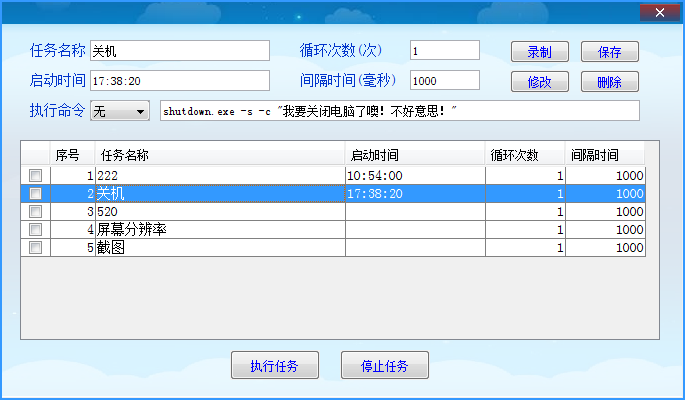Viewport: 685px width, 400px height.
Task: Click loop count cell in 屏幕分辨率 row
Action: [x=525, y=229]
